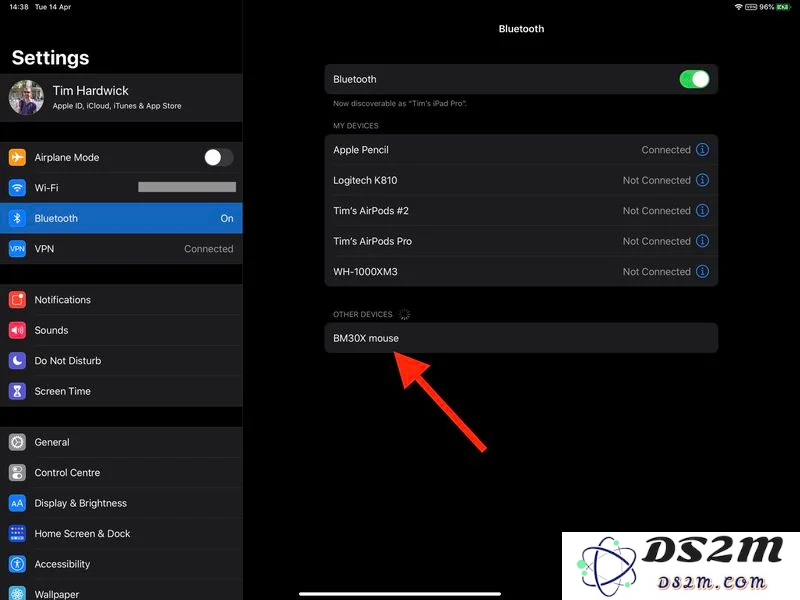Tap the Airplane Mode orange icon
The image size is (800, 600).
[x=17, y=157]
